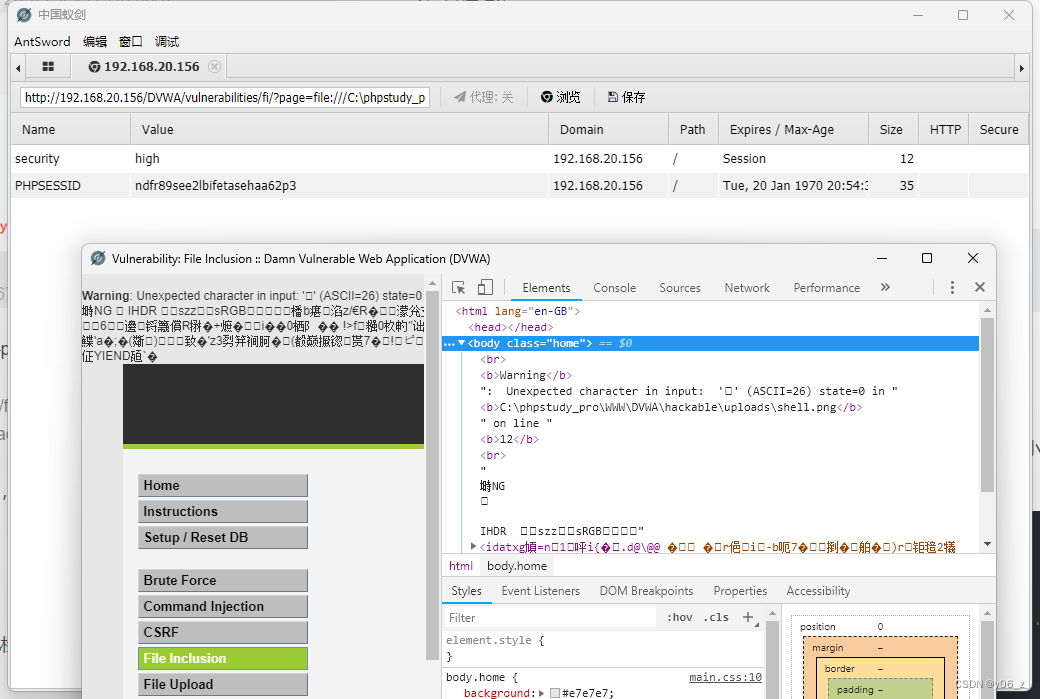This screenshot has height=699, width=1040.
Task: Open the File Inclusion link
Action: pos(223,658)
